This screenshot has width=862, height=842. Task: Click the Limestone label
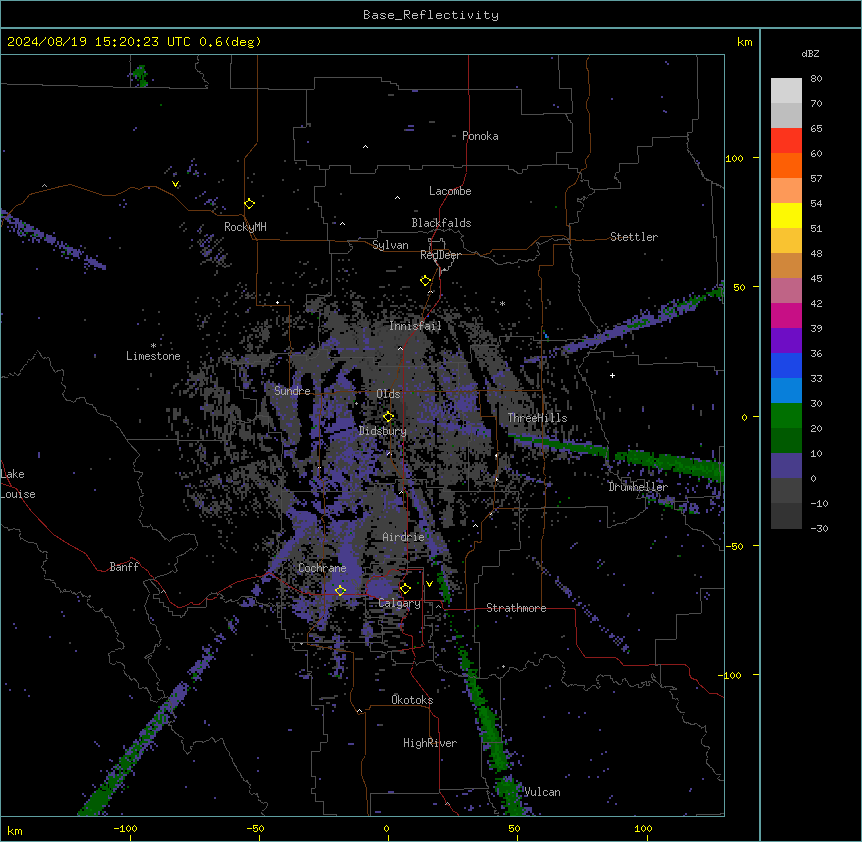[x=153, y=356]
